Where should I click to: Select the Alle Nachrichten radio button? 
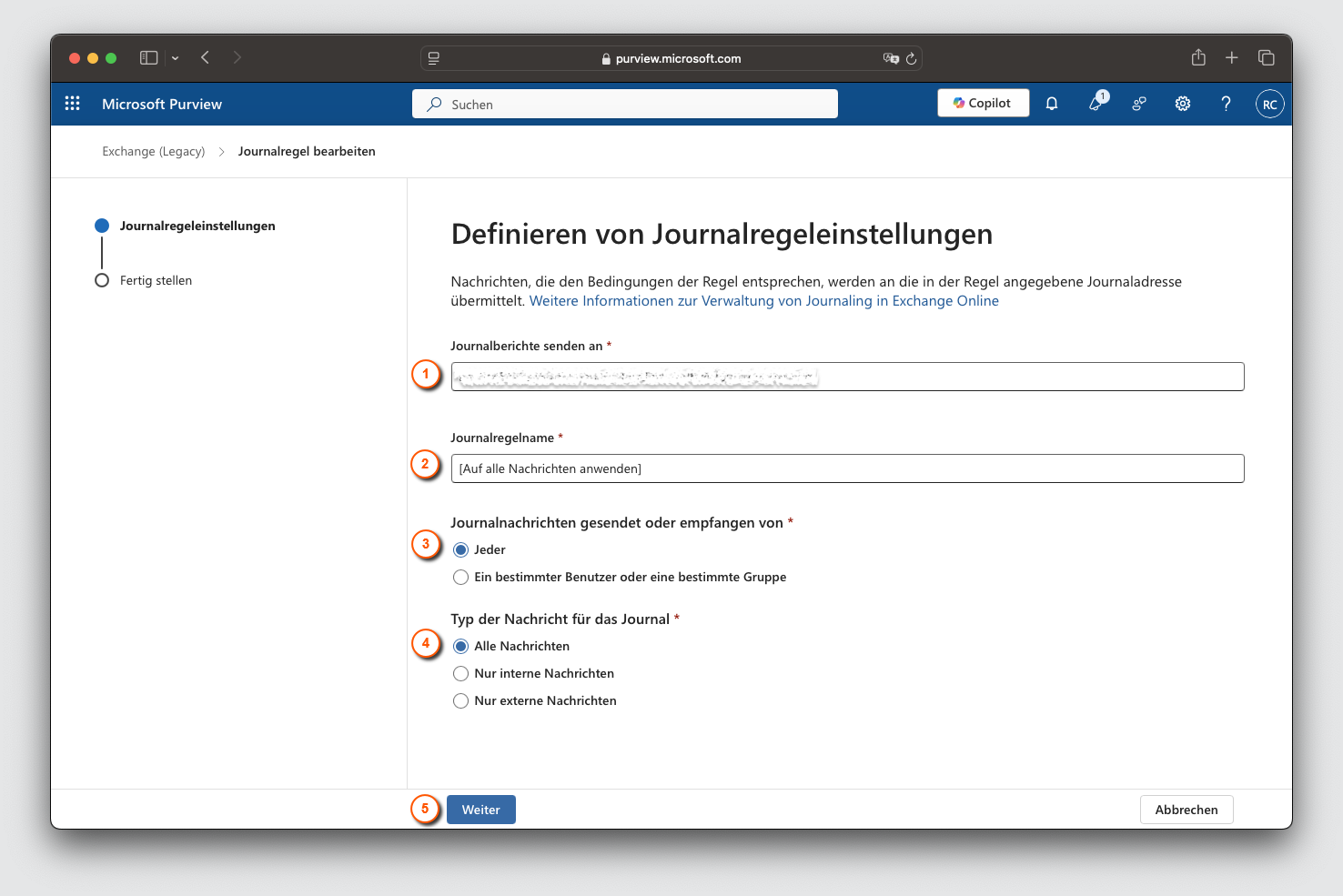tap(461, 646)
